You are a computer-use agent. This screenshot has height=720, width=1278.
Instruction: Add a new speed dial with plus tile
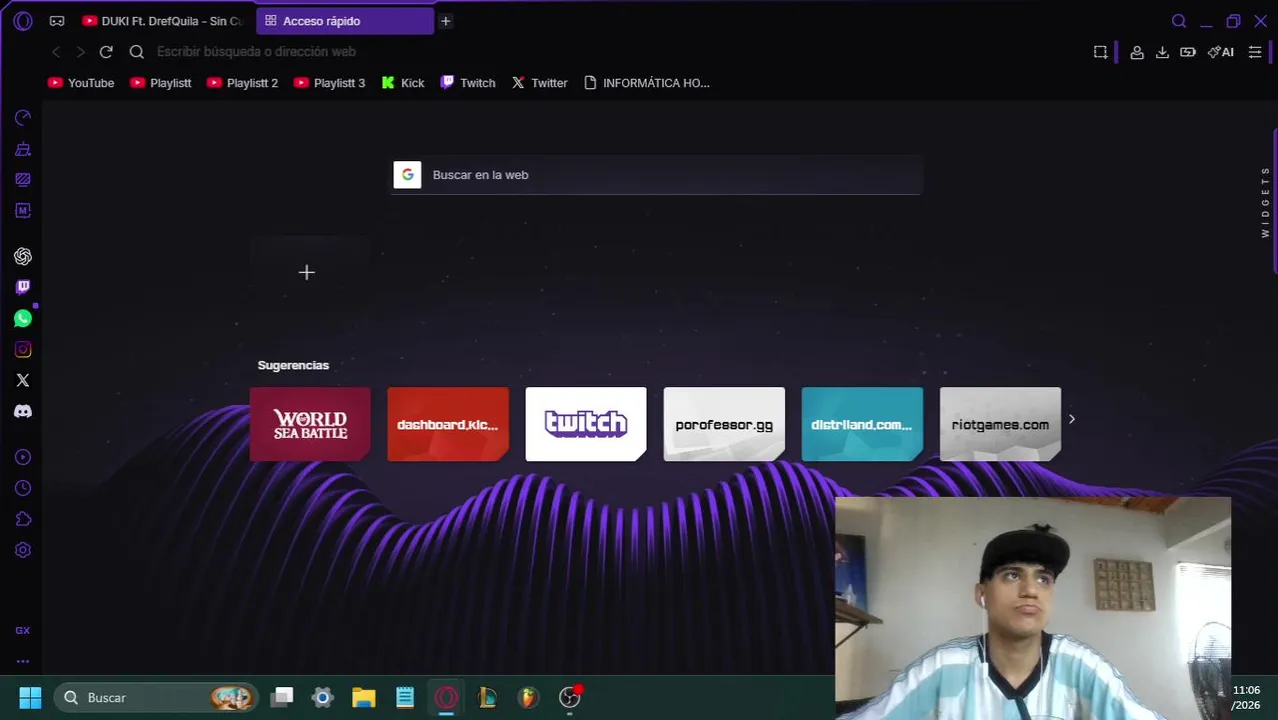pos(307,272)
